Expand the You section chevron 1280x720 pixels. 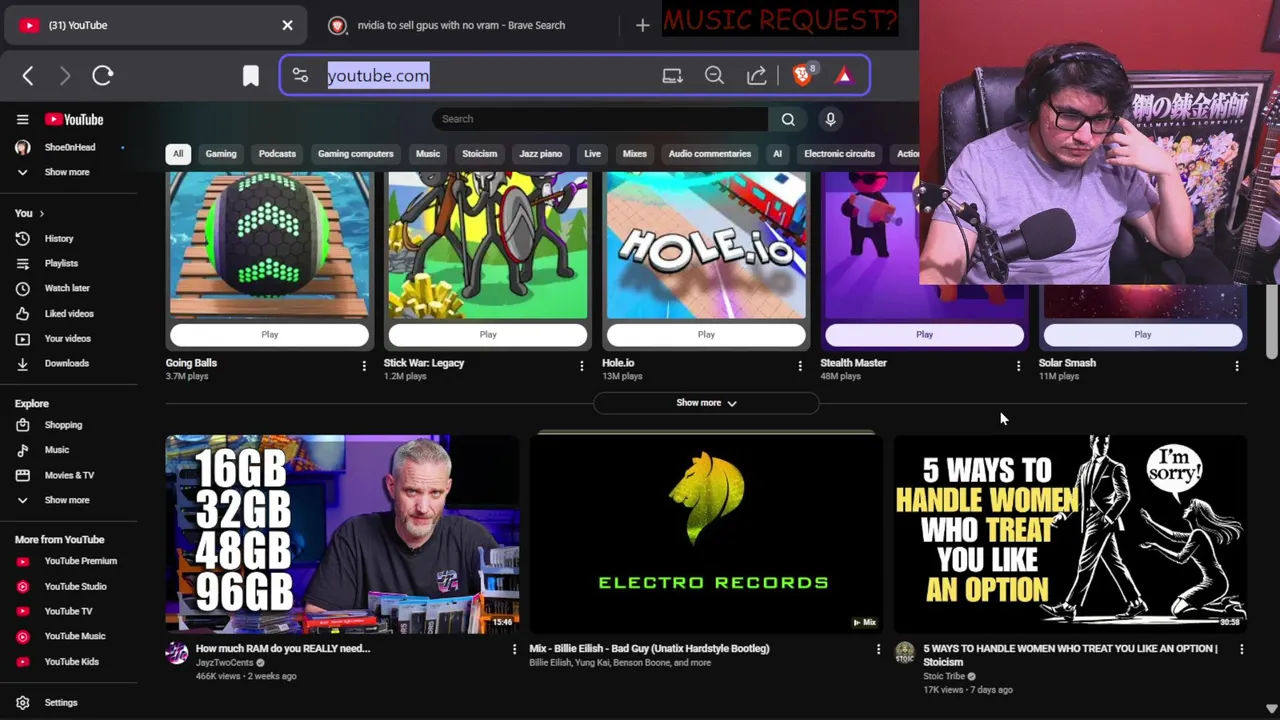point(41,213)
